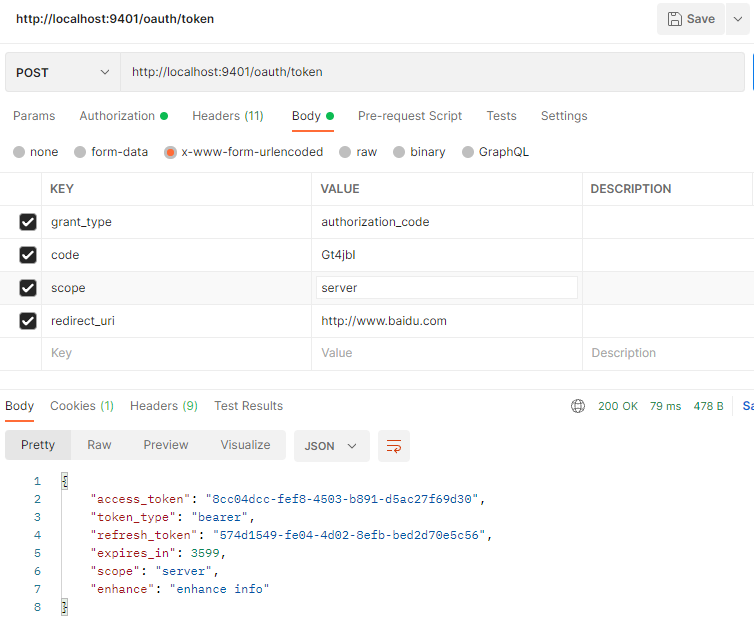Show the Raw response view

pos(99,445)
